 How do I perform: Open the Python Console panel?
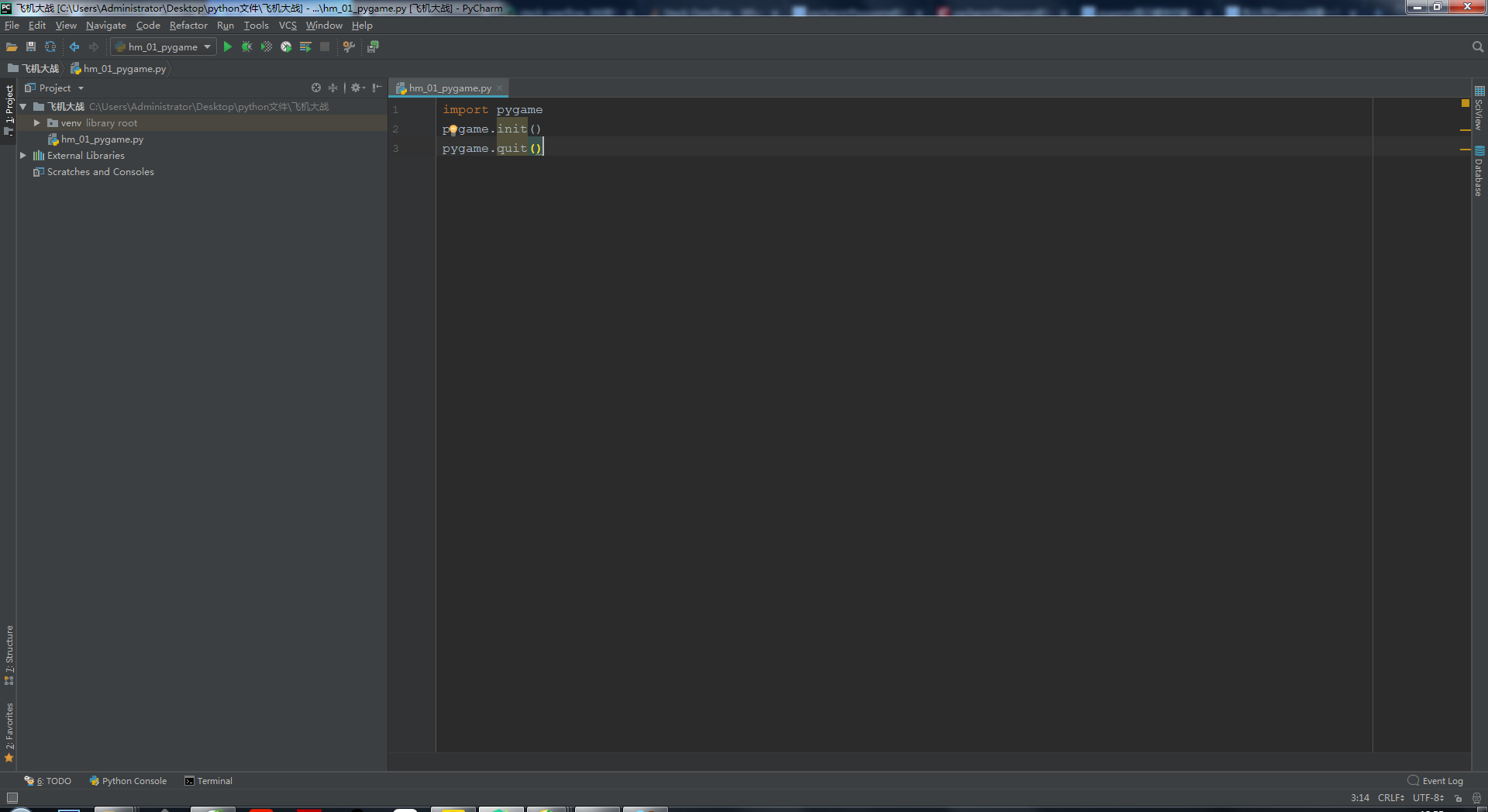[x=128, y=781]
